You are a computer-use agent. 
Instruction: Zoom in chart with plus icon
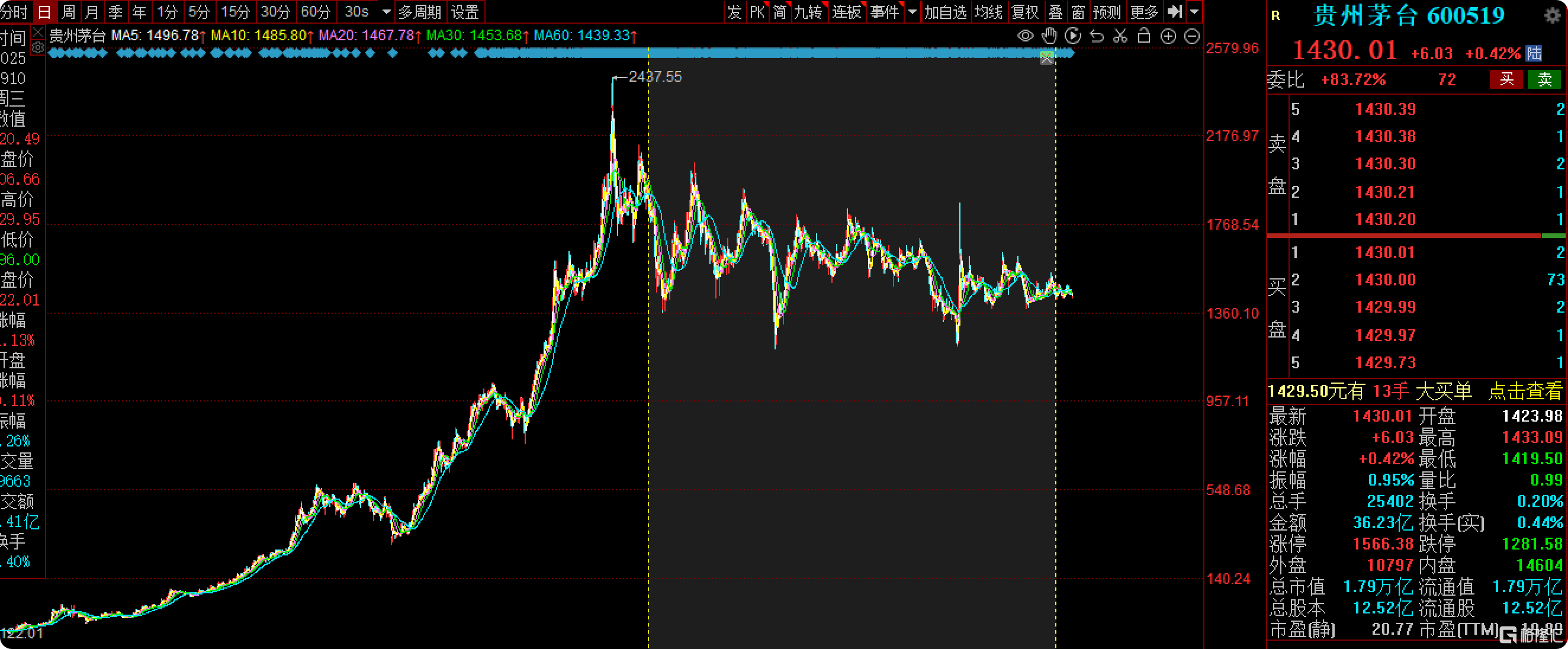point(1168,36)
